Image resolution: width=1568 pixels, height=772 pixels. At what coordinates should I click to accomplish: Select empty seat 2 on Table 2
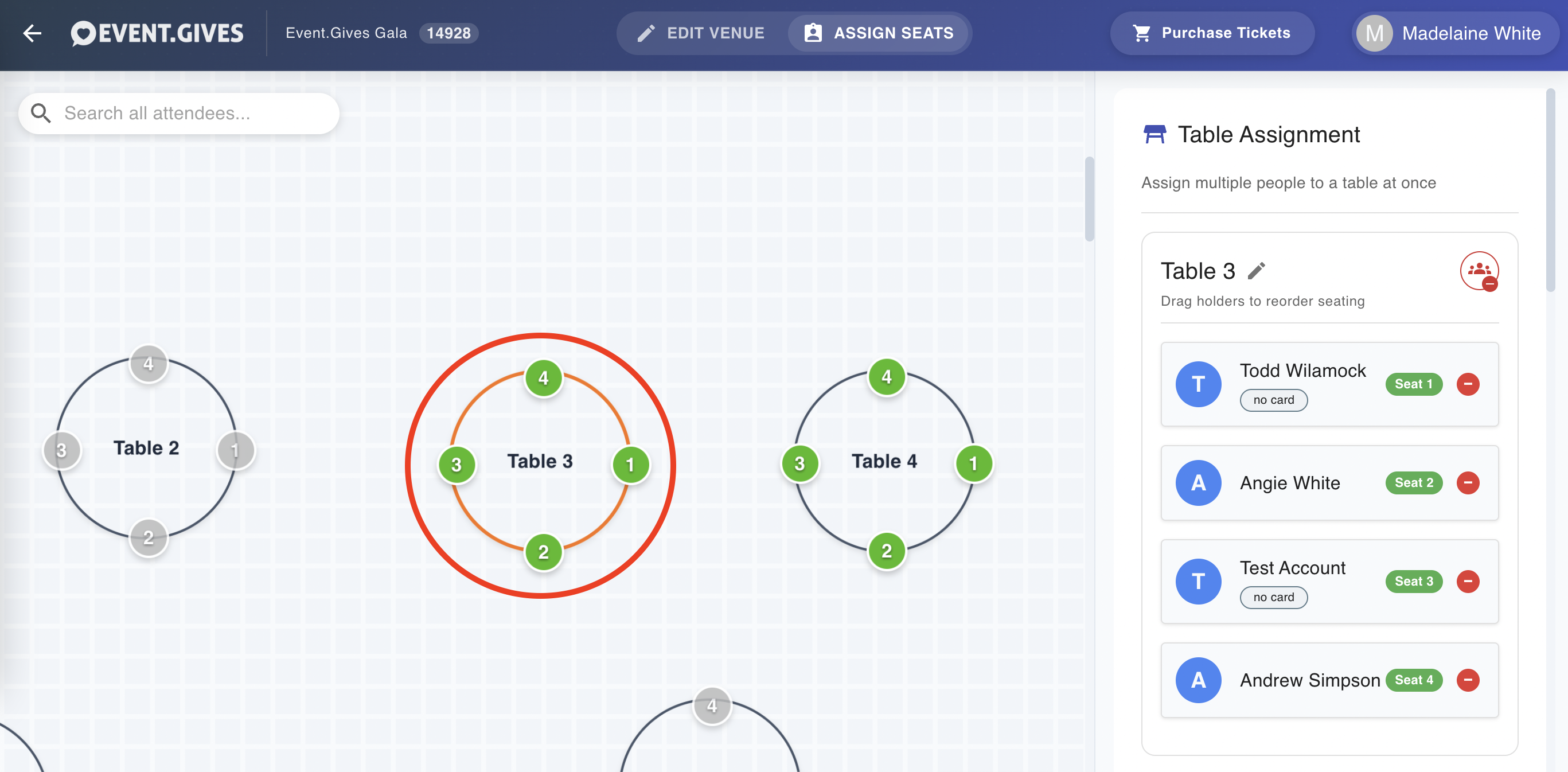[x=148, y=537]
